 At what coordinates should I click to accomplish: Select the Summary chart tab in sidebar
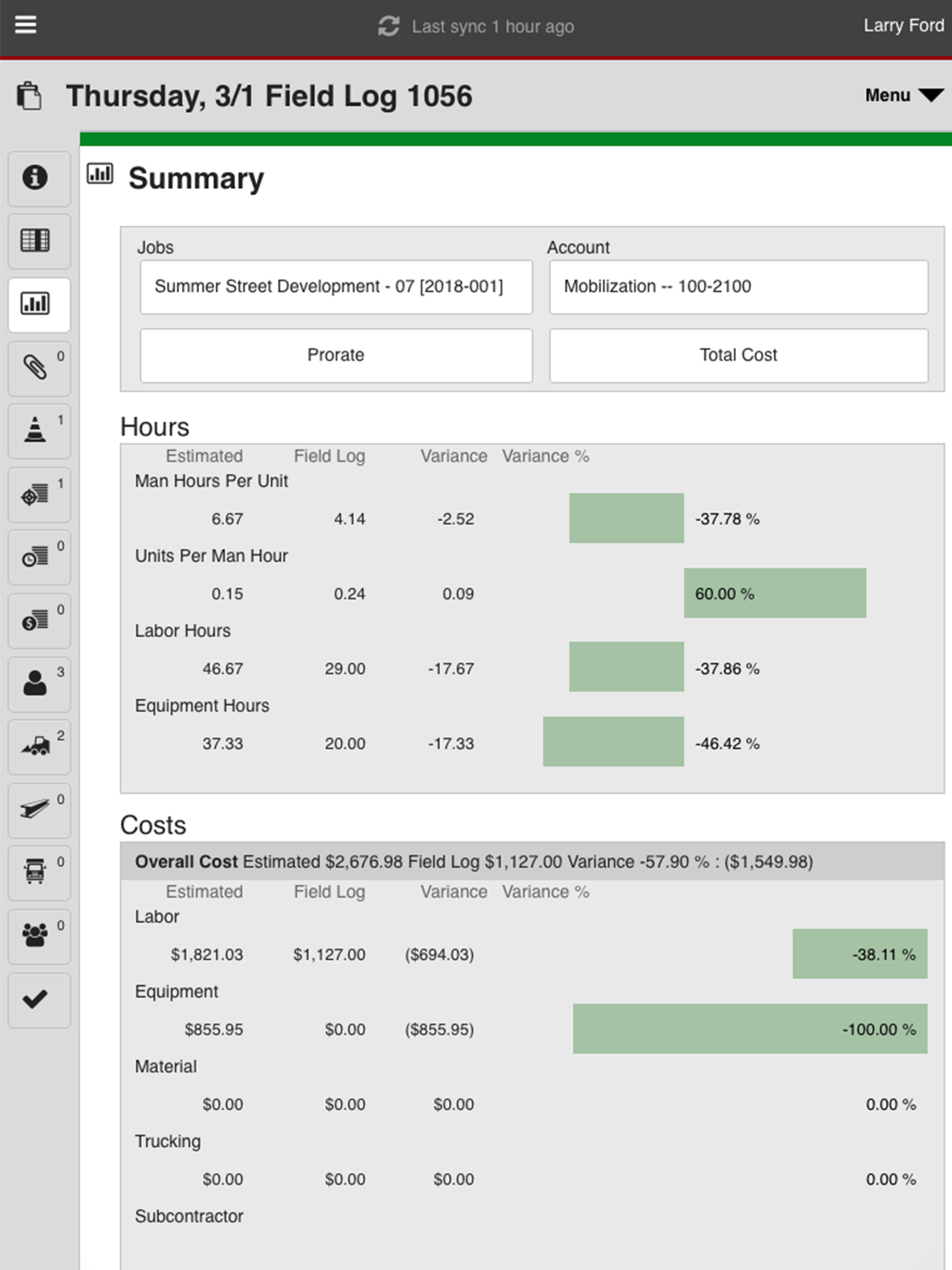click(x=39, y=305)
